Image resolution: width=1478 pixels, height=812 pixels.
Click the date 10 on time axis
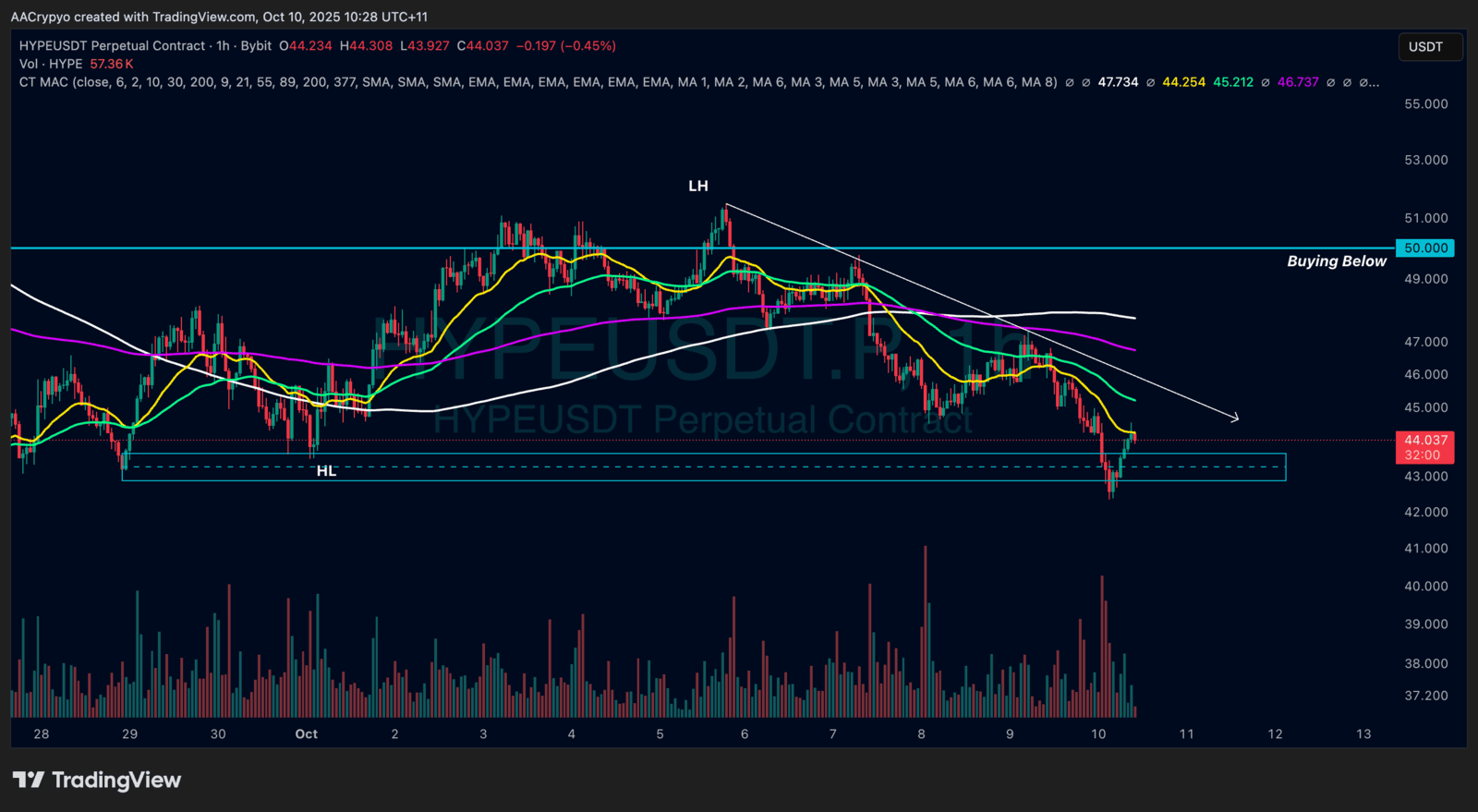(1097, 734)
